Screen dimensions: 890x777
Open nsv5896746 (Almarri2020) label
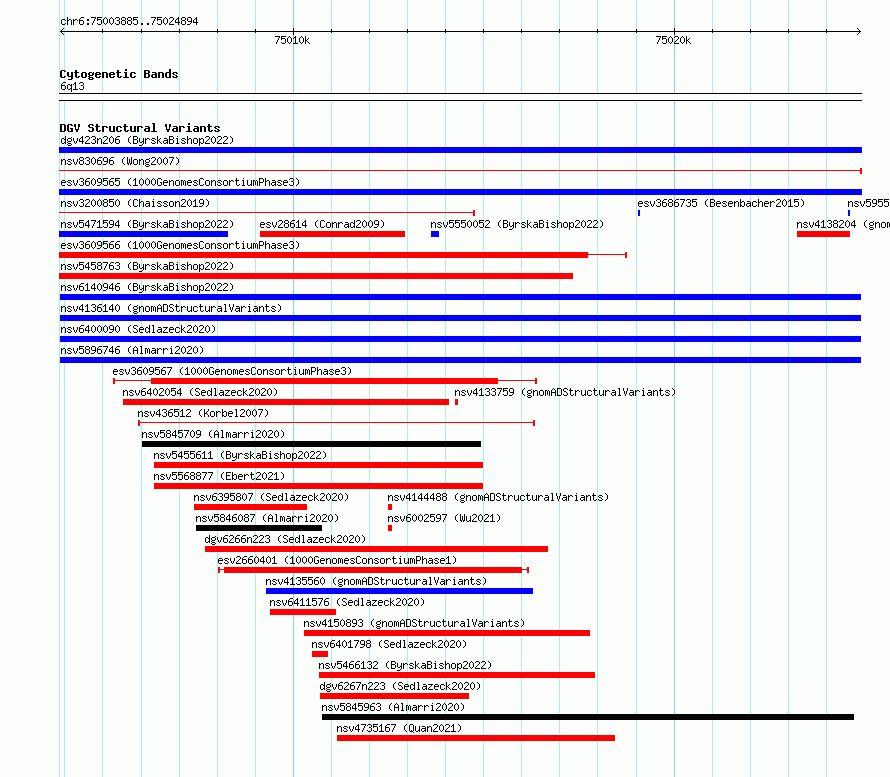[132, 350]
